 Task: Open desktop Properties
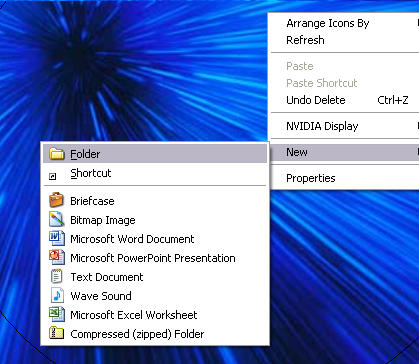point(345,178)
